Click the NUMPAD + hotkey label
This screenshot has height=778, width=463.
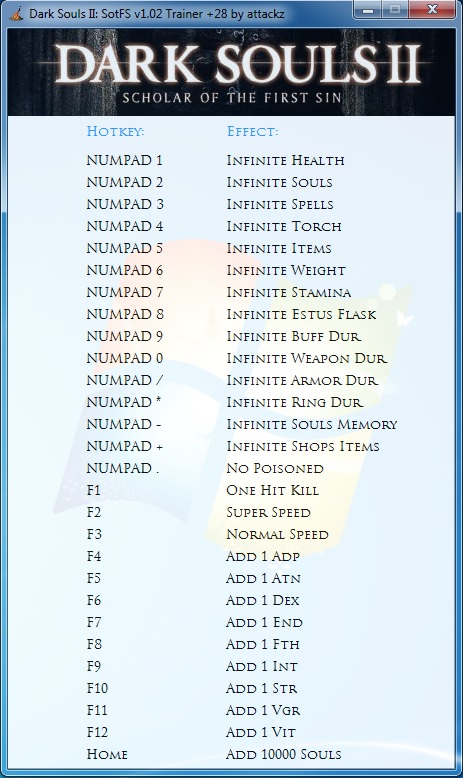point(125,446)
